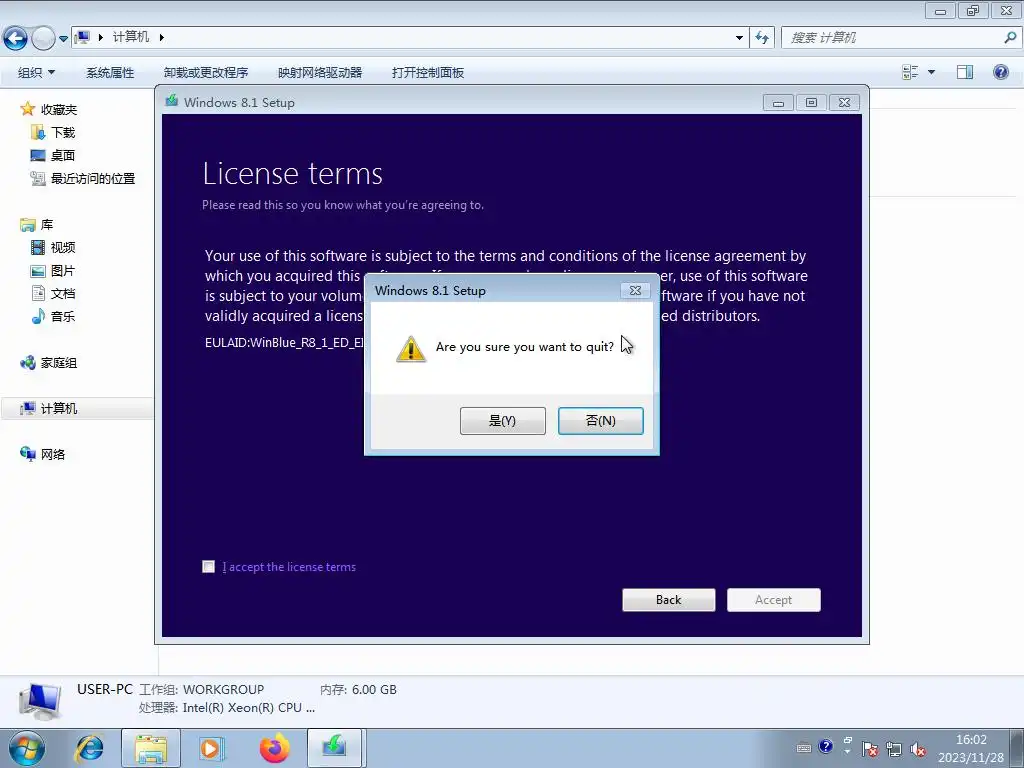Open the 组织 dropdown menu
The width and height of the screenshot is (1024, 768).
tap(36, 72)
